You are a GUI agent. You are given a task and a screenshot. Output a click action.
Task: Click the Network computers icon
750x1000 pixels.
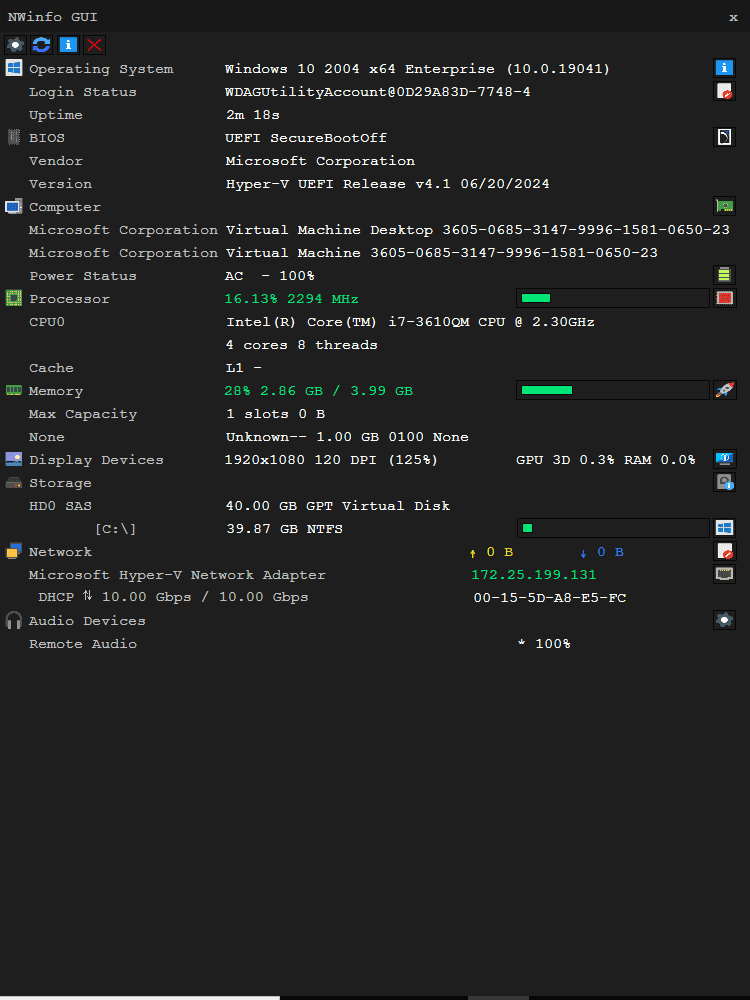[14, 551]
